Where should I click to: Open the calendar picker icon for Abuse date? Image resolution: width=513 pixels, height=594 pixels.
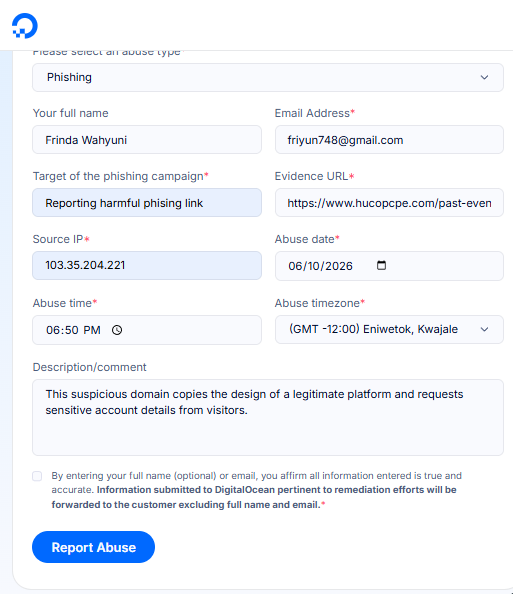point(381,265)
